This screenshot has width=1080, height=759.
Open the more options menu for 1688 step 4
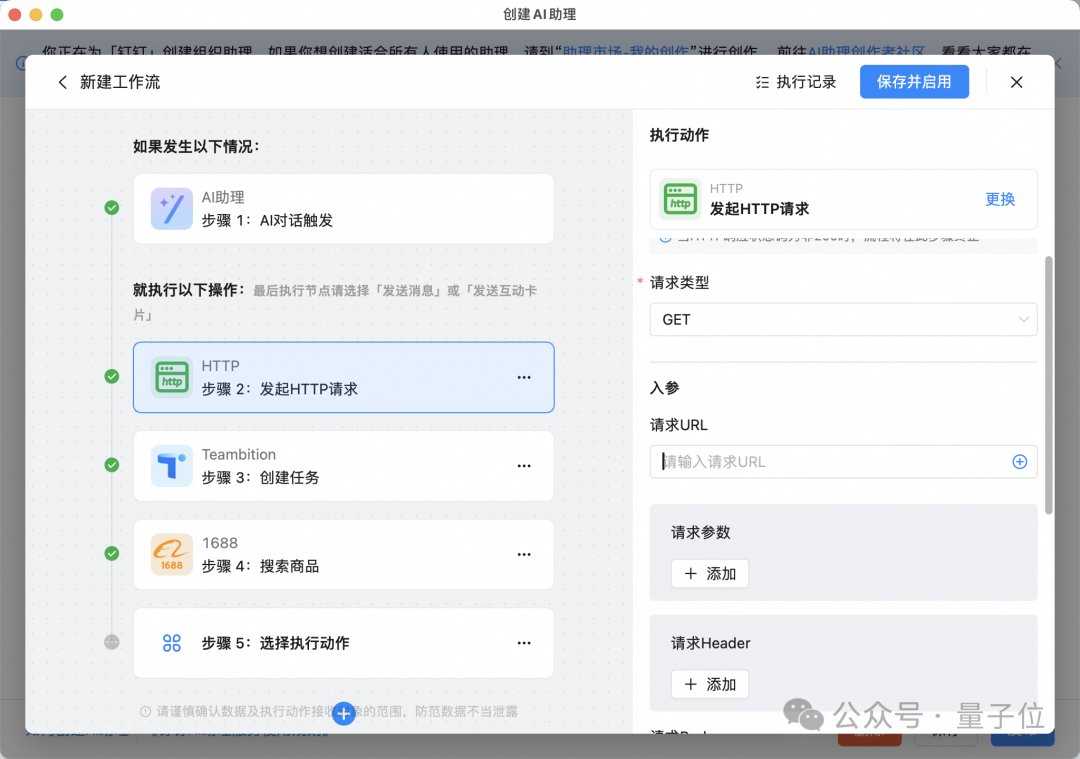point(524,554)
